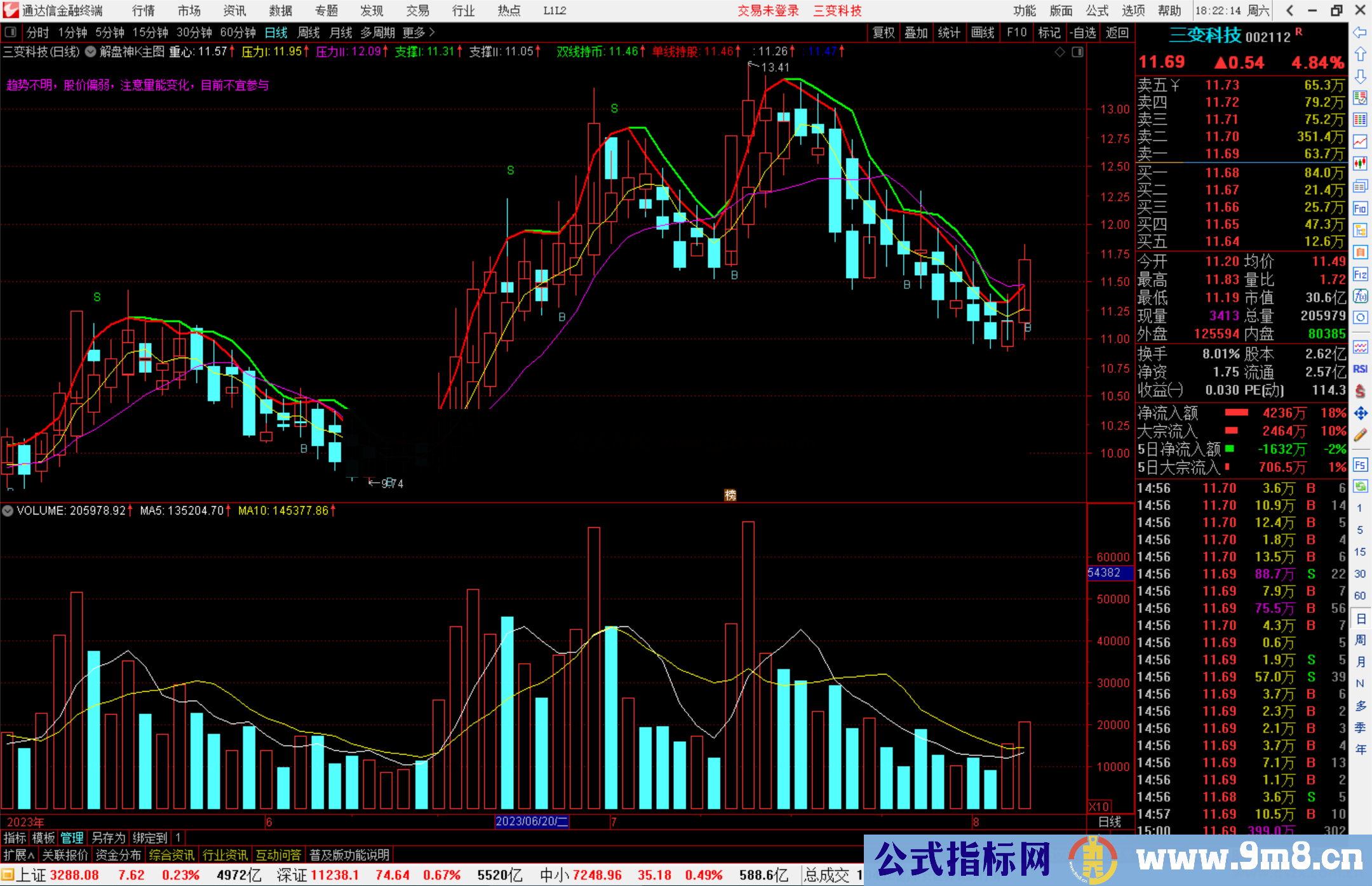Screen dimensions: 1372x886
Task: Open the 交易 menu
Action: tap(417, 10)
